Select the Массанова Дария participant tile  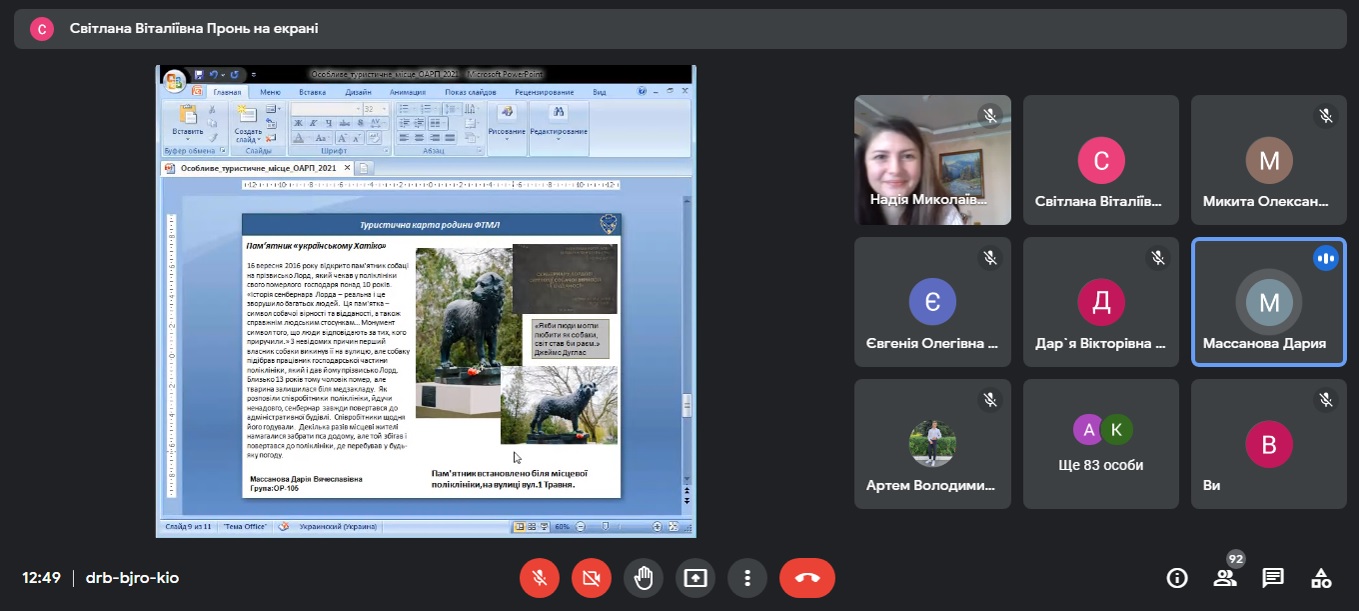tap(1268, 302)
